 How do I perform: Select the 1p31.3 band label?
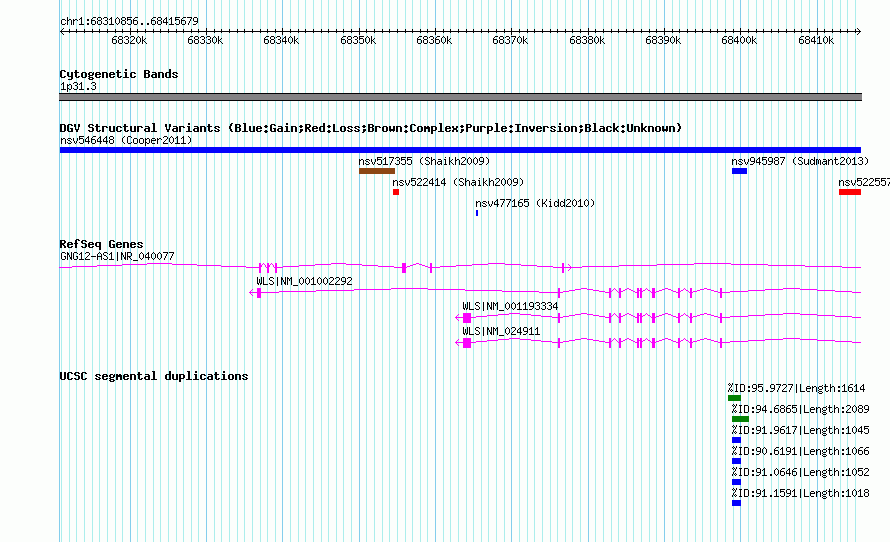[x=78, y=86]
